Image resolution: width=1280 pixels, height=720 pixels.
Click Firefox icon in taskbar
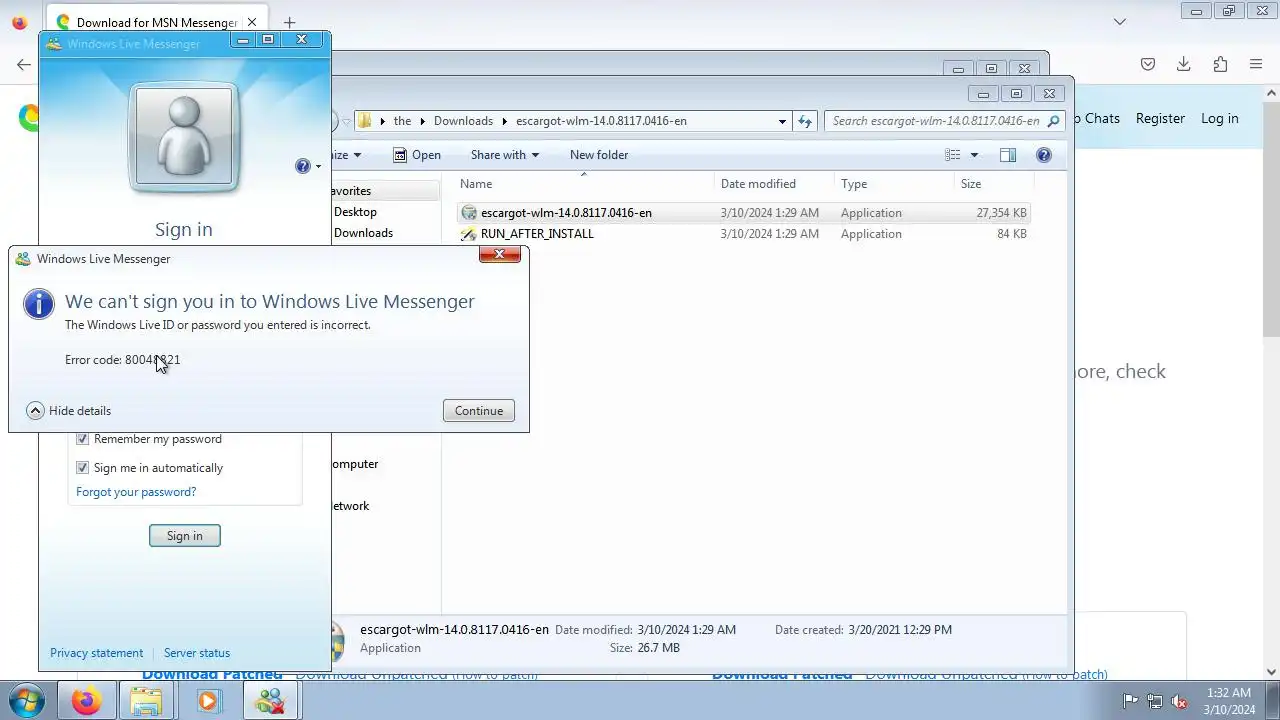86,701
